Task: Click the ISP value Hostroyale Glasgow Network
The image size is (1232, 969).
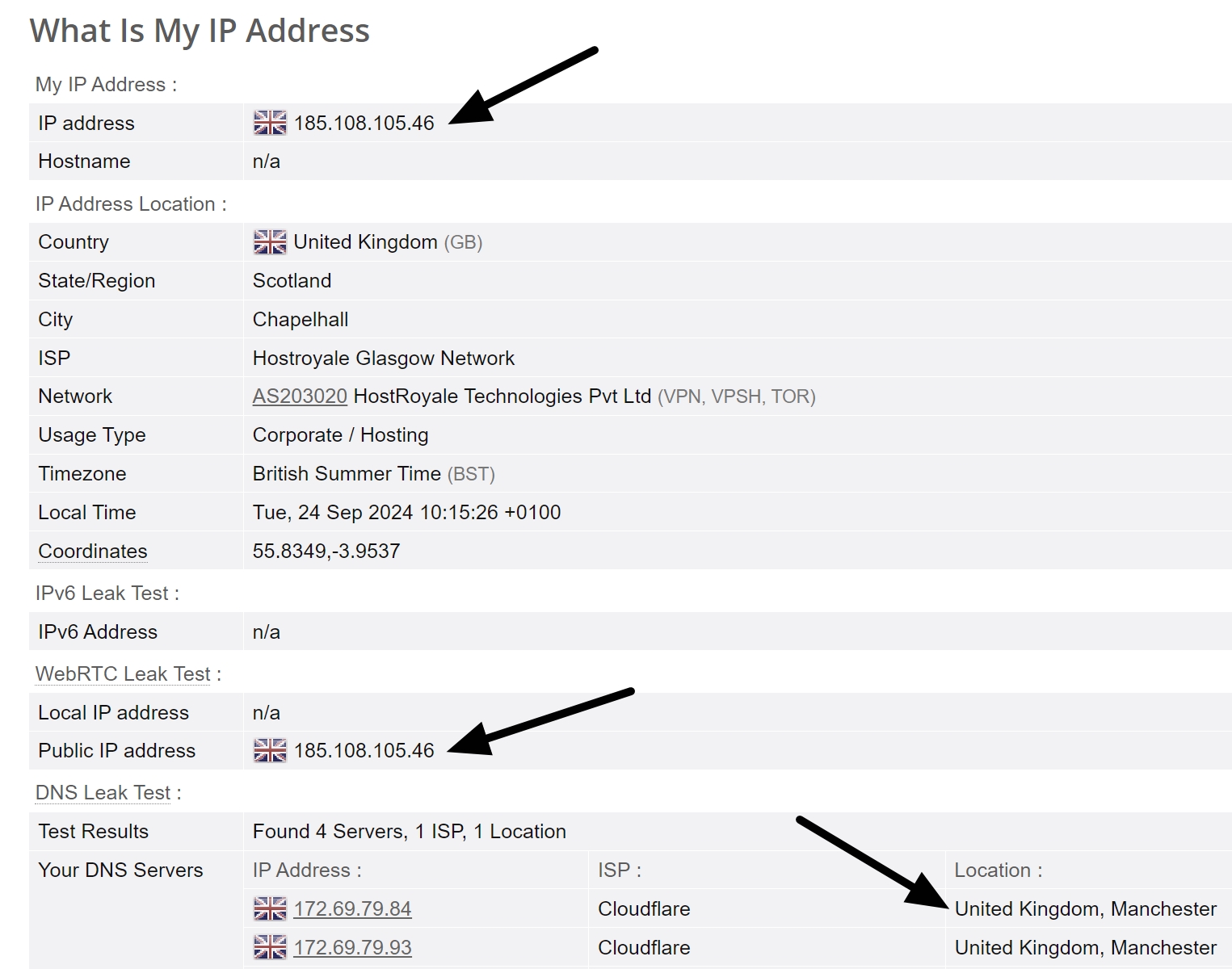Action: [x=383, y=358]
